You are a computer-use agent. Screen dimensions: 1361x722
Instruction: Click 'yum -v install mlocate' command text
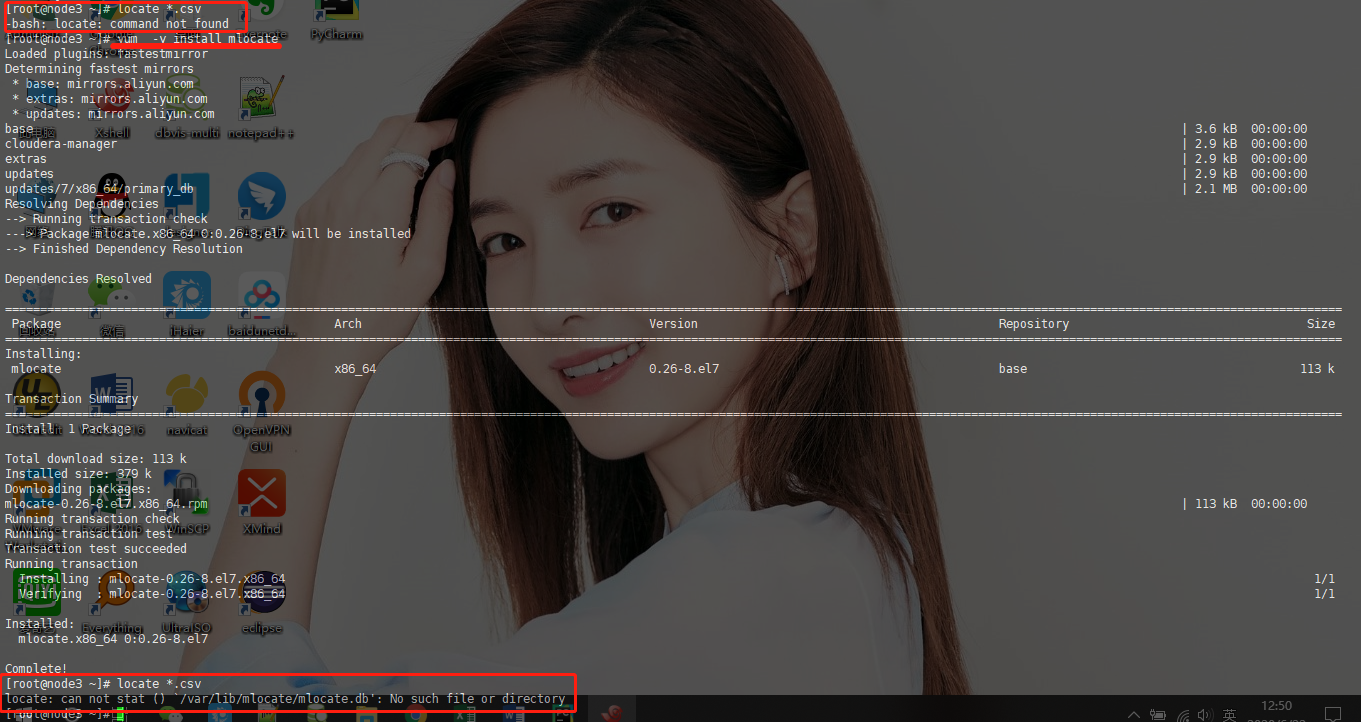(197, 39)
